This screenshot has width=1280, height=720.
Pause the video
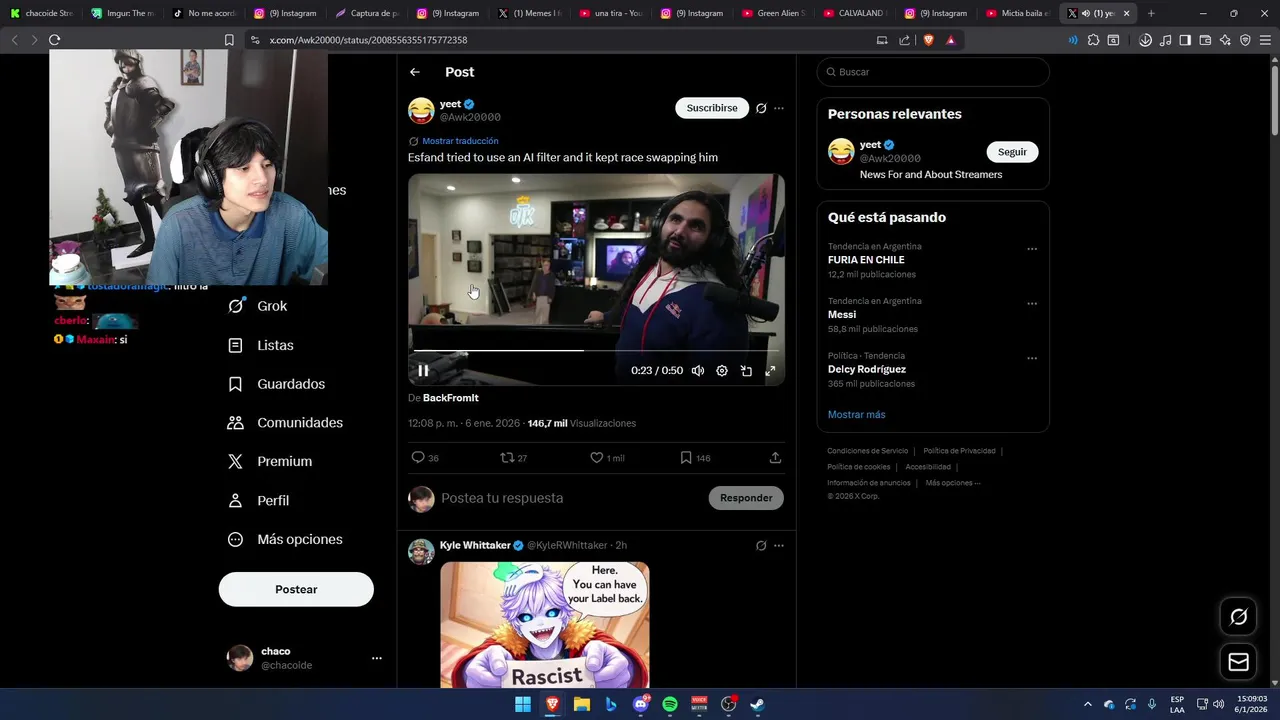[423, 370]
